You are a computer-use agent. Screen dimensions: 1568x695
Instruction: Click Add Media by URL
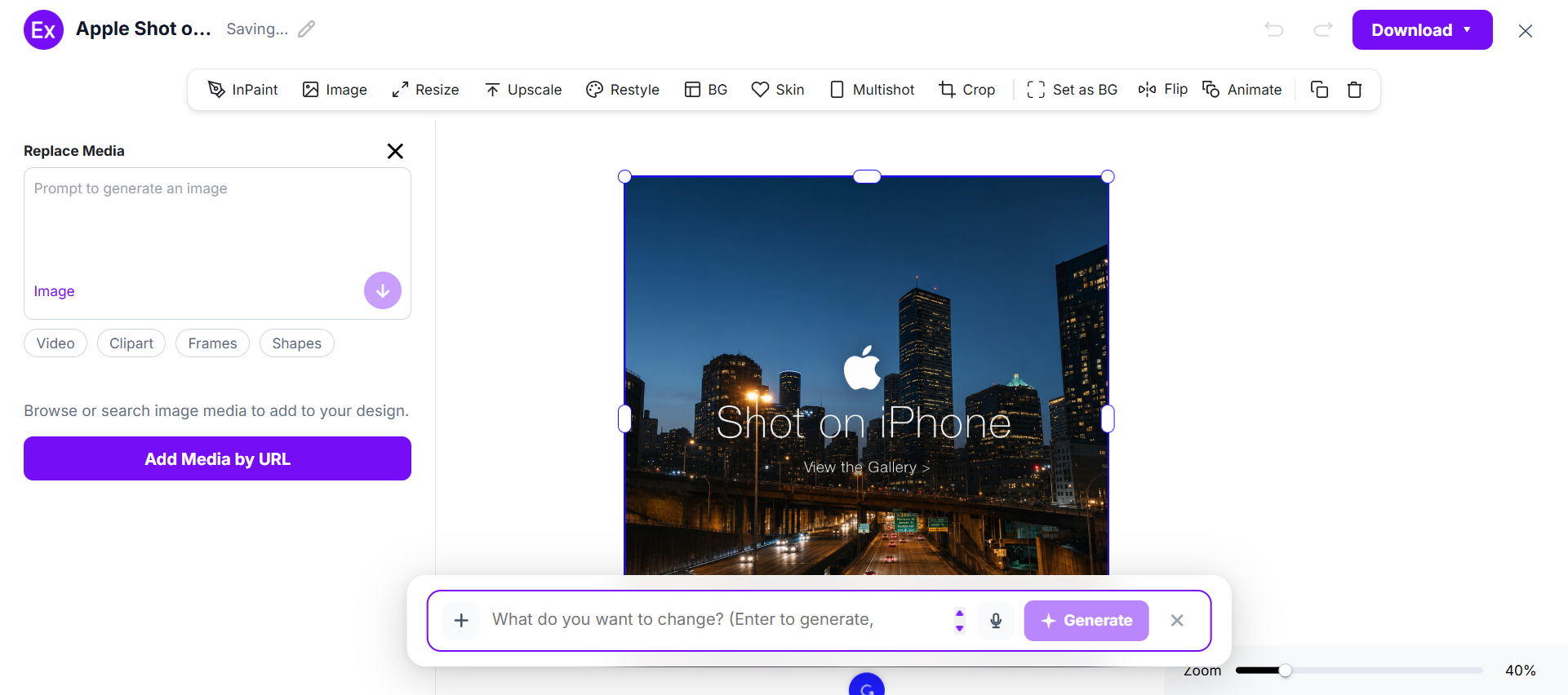(217, 458)
